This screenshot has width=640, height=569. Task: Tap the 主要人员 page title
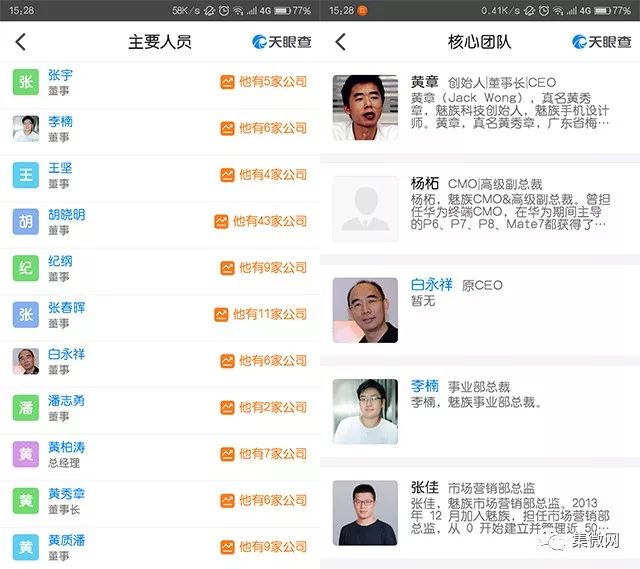pyautogui.click(x=160, y=42)
